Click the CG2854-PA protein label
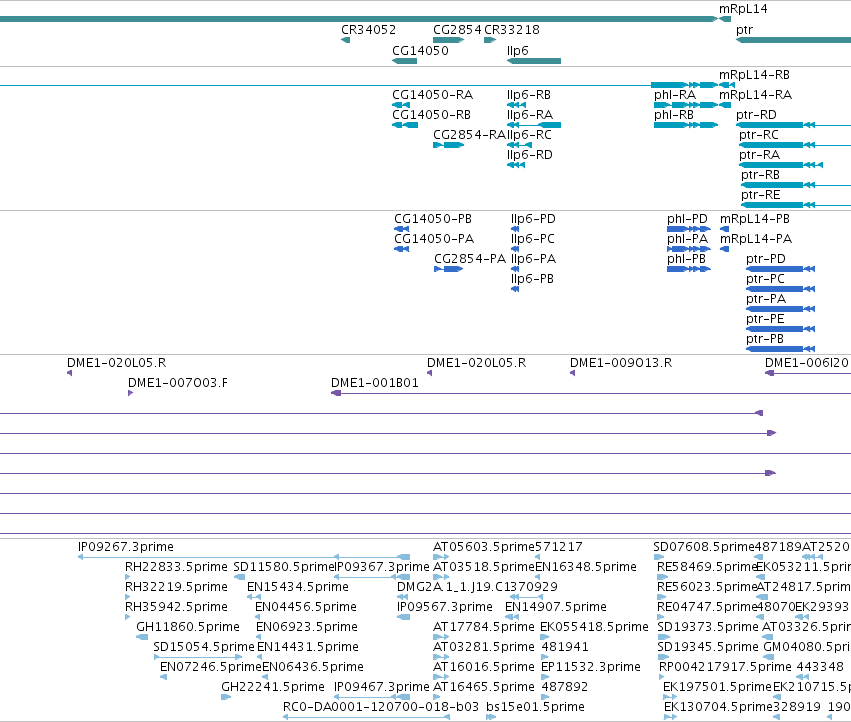851x722 pixels. (470, 259)
